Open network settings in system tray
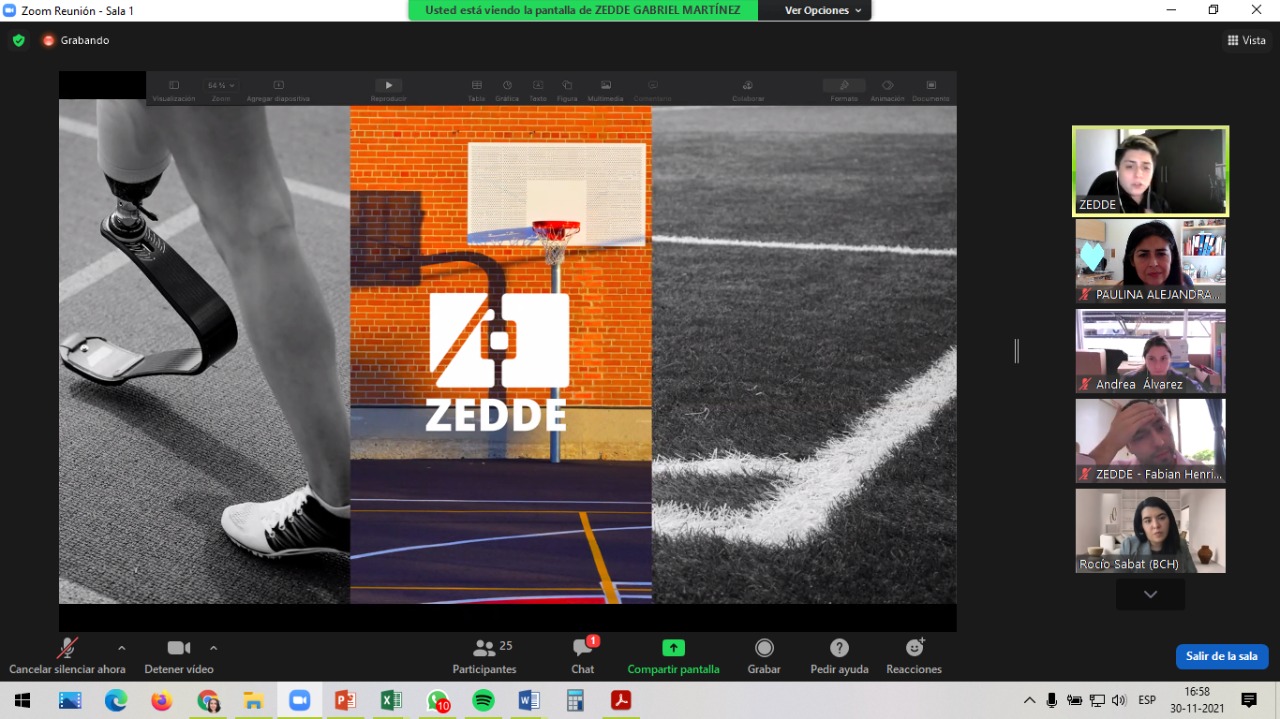1280x719 pixels. click(1097, 700)
